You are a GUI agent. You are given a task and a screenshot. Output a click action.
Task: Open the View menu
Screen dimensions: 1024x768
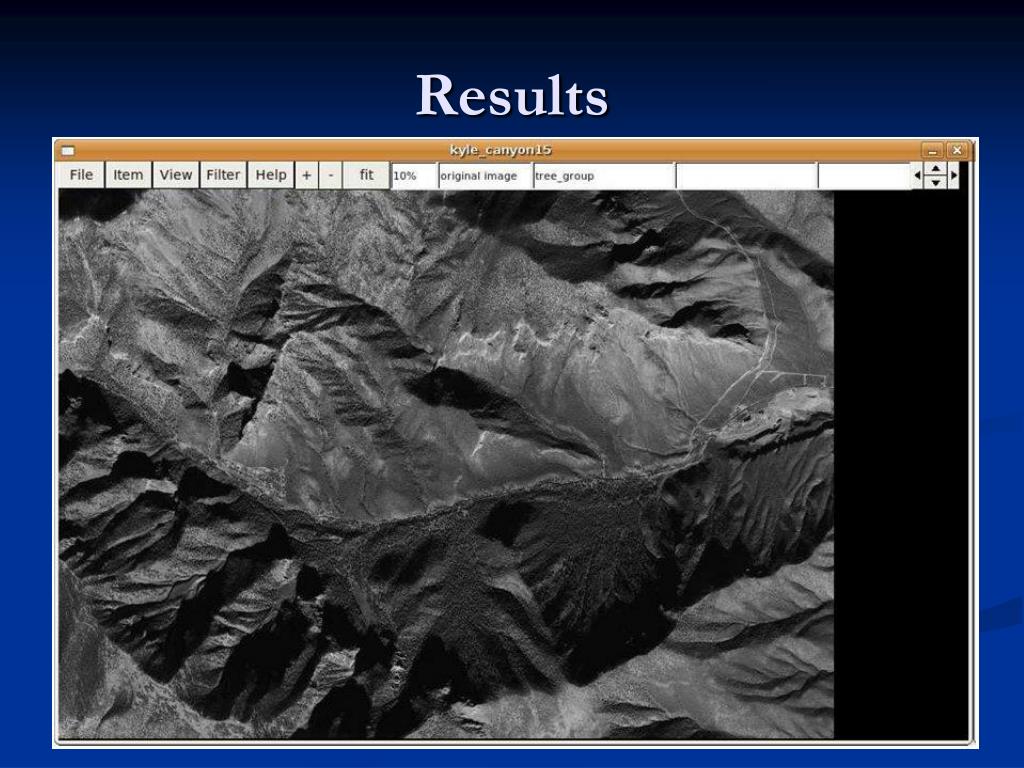(176, 175)
